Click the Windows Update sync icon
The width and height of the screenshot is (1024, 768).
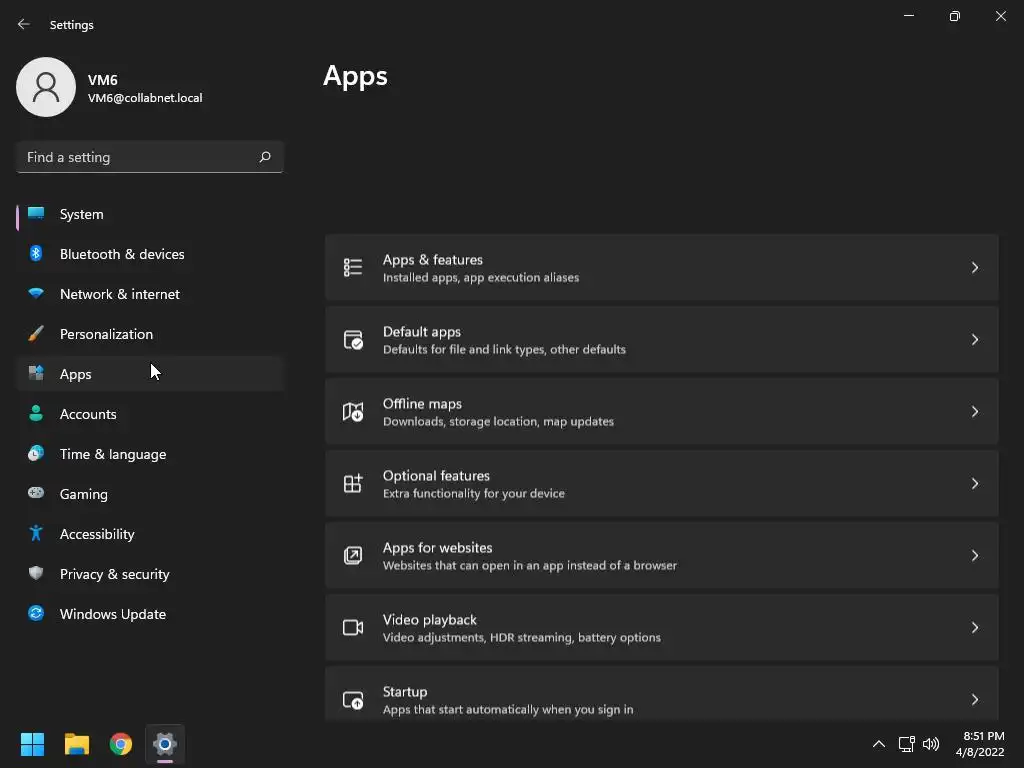coord(36,614)
